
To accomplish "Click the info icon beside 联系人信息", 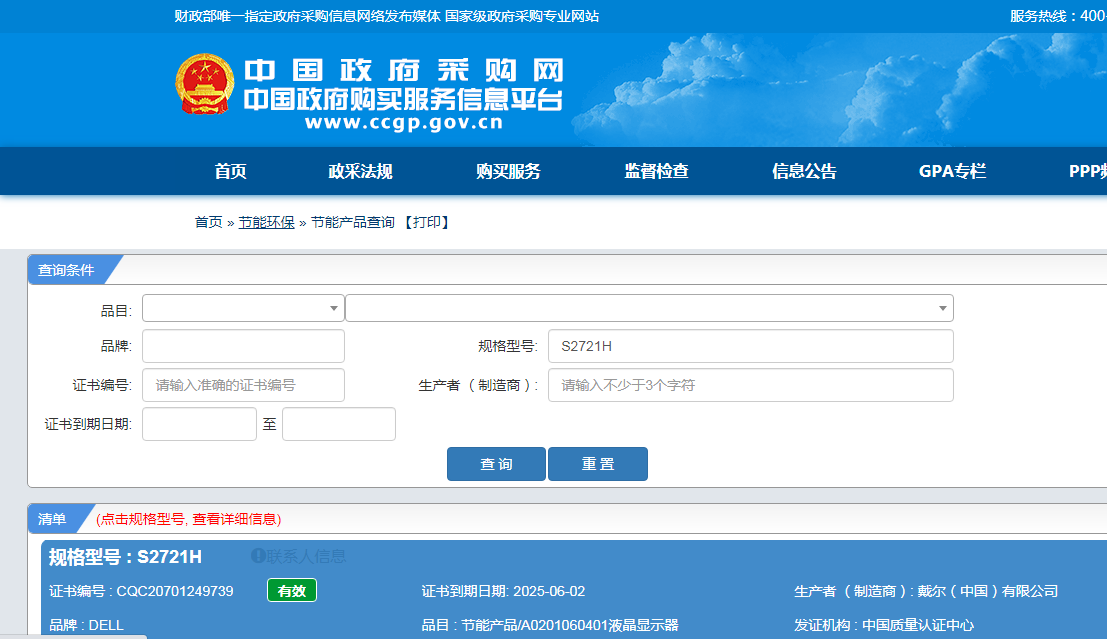I will pyautogui.click(x=258, y=556).
